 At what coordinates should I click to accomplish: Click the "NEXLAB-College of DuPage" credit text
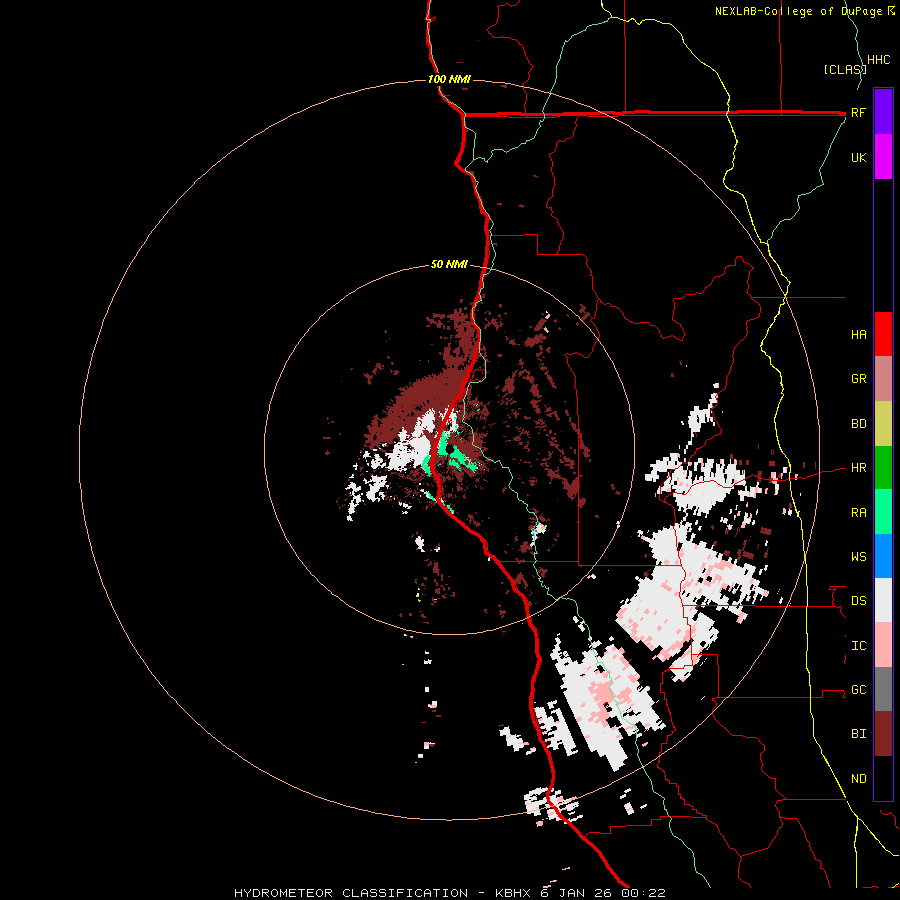click(x=800, y=11)
